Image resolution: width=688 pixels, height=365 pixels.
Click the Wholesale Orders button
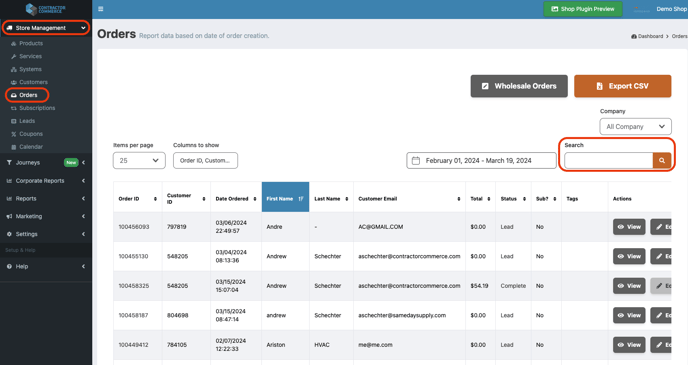519,86
